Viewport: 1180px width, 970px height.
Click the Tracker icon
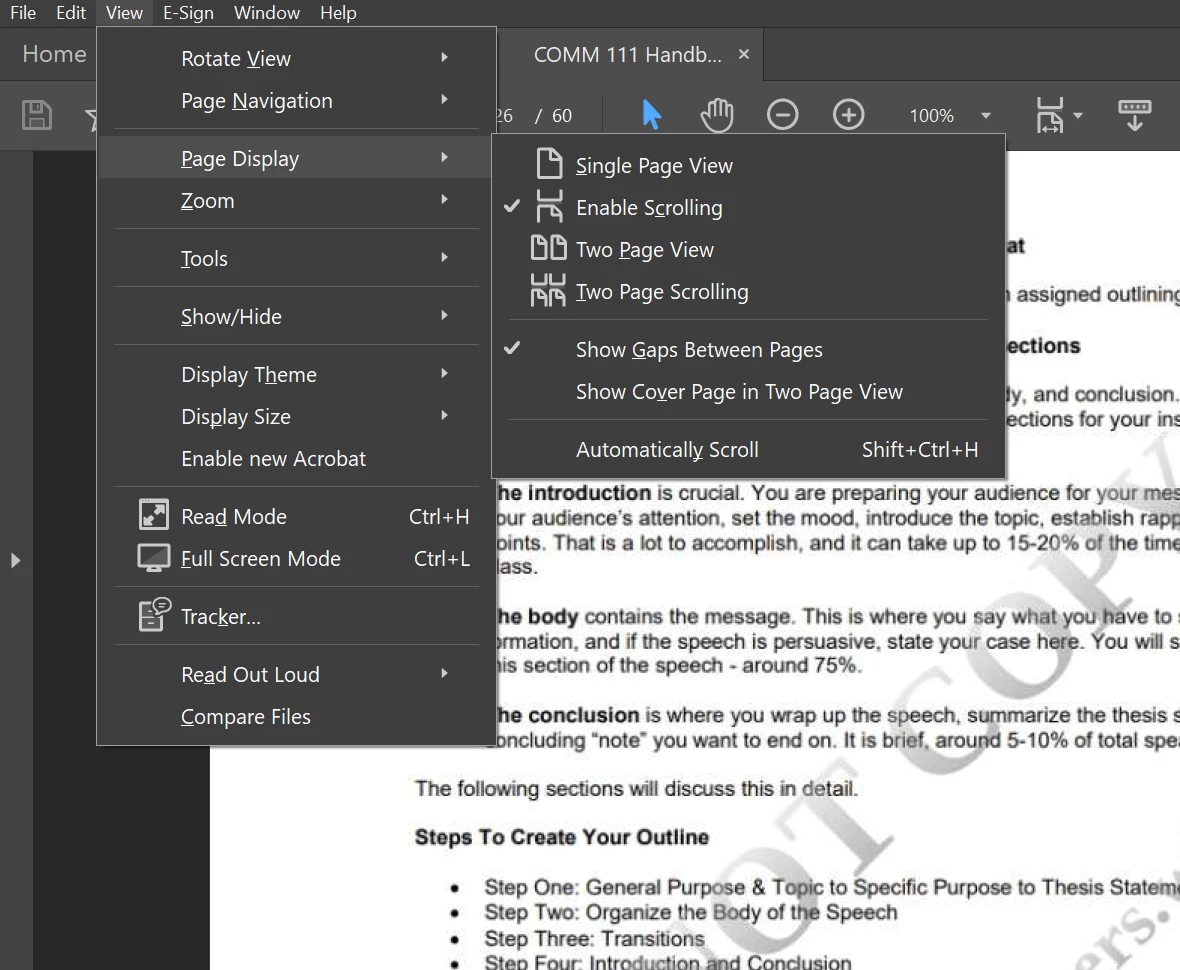[154, 615]
